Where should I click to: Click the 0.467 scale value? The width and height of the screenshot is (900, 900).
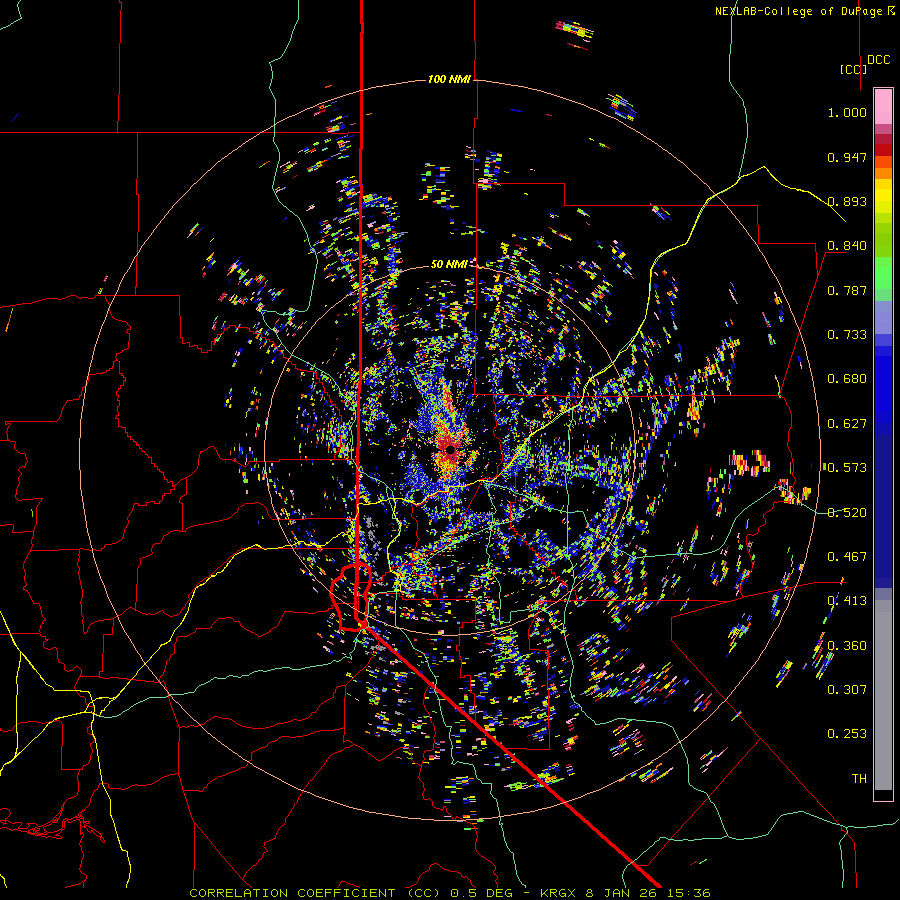point(847,556)
